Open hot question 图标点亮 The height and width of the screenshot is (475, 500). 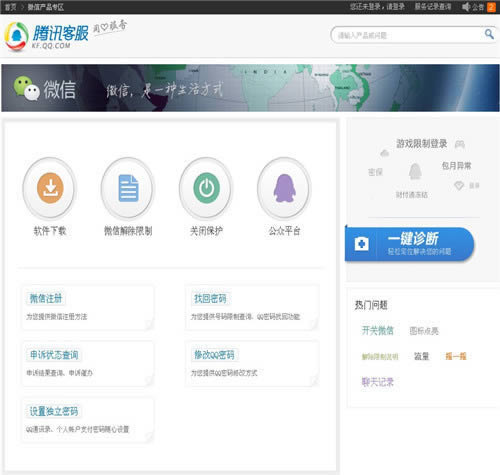424,331
